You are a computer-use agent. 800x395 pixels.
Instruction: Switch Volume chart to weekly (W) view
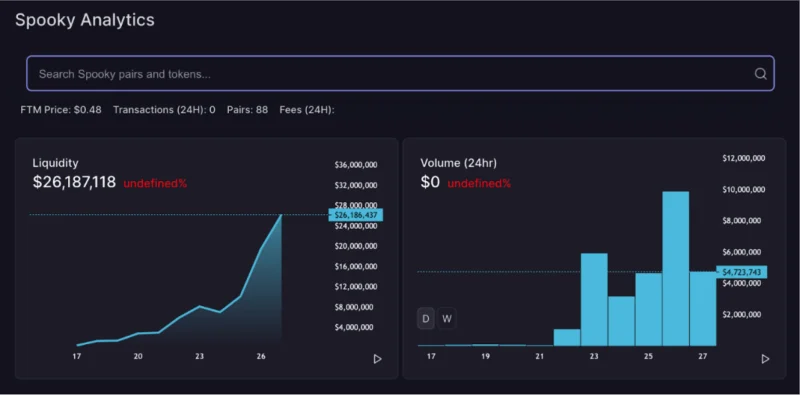pyautogui.click(x=446, y=319)
